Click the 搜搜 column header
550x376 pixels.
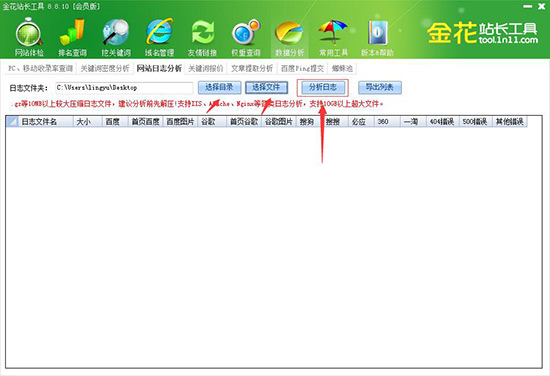tap(335, 122)
